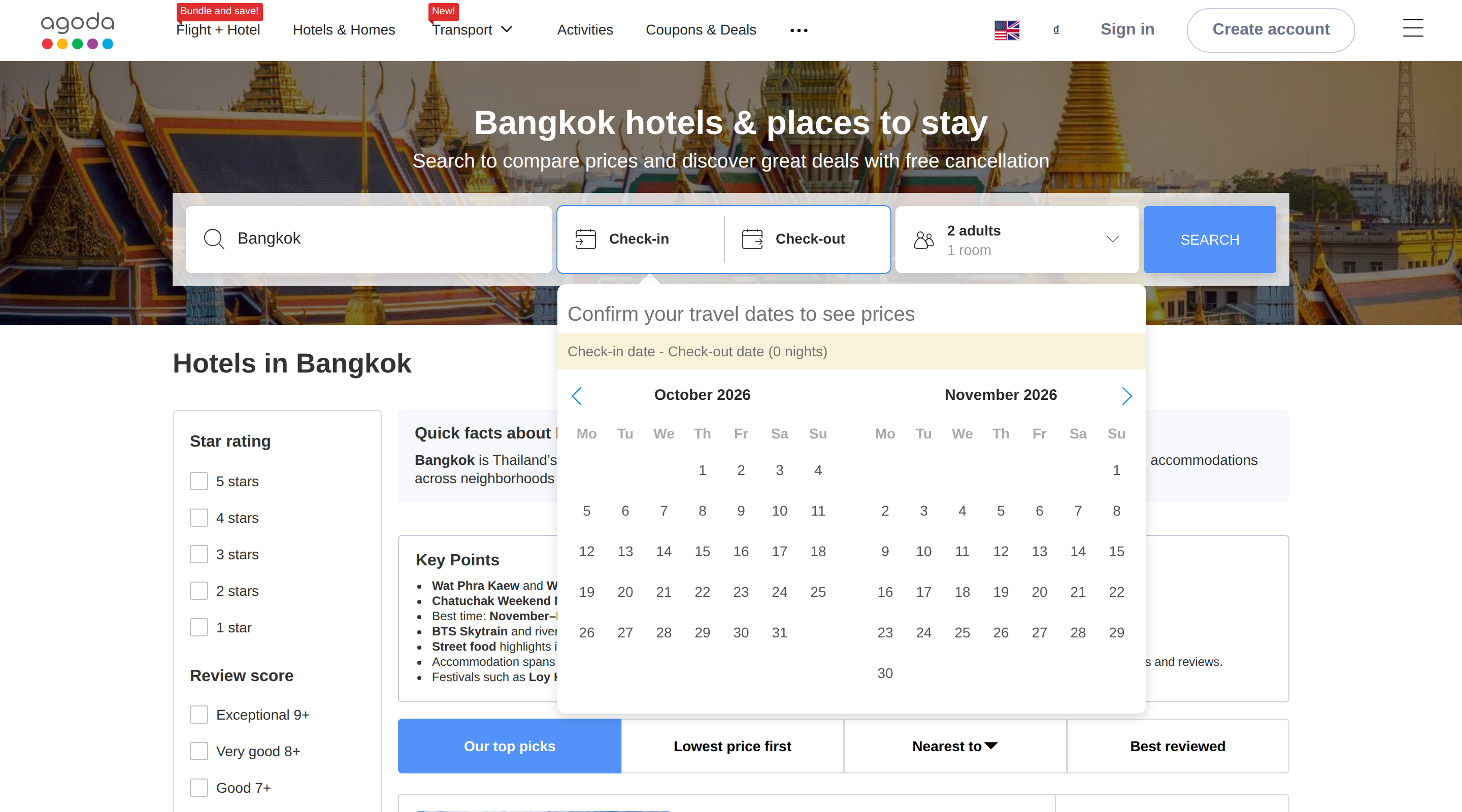Click the Check-out date field
Image resolution: width=1462 pixels, height=812 pixels.
tap(808, 240)
